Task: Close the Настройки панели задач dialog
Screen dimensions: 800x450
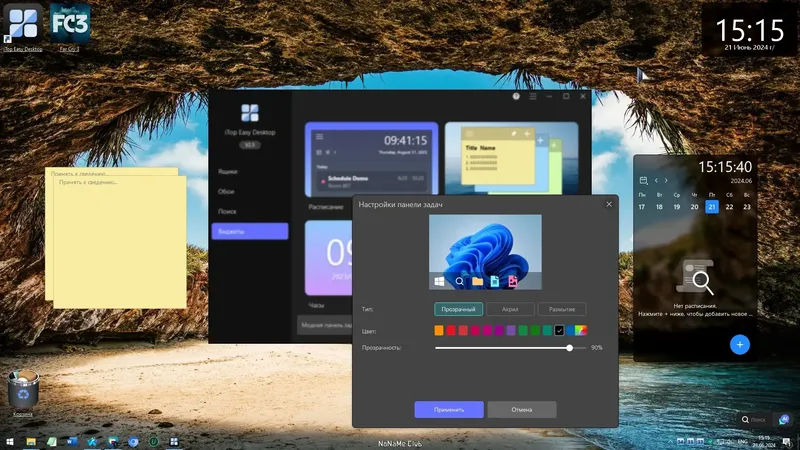Action: [x=609, y=204]
